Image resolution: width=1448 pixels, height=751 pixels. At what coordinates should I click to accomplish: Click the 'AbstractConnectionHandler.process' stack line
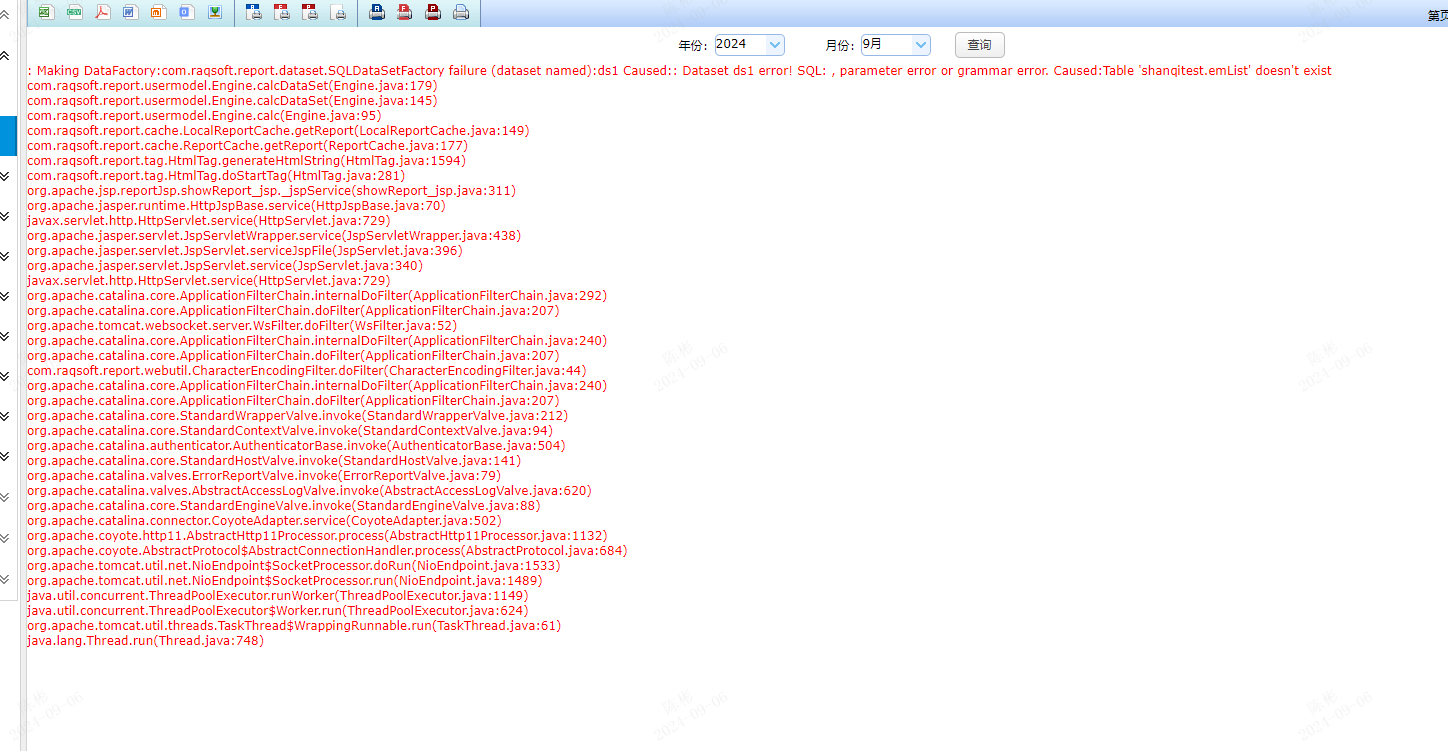point(327,551)
